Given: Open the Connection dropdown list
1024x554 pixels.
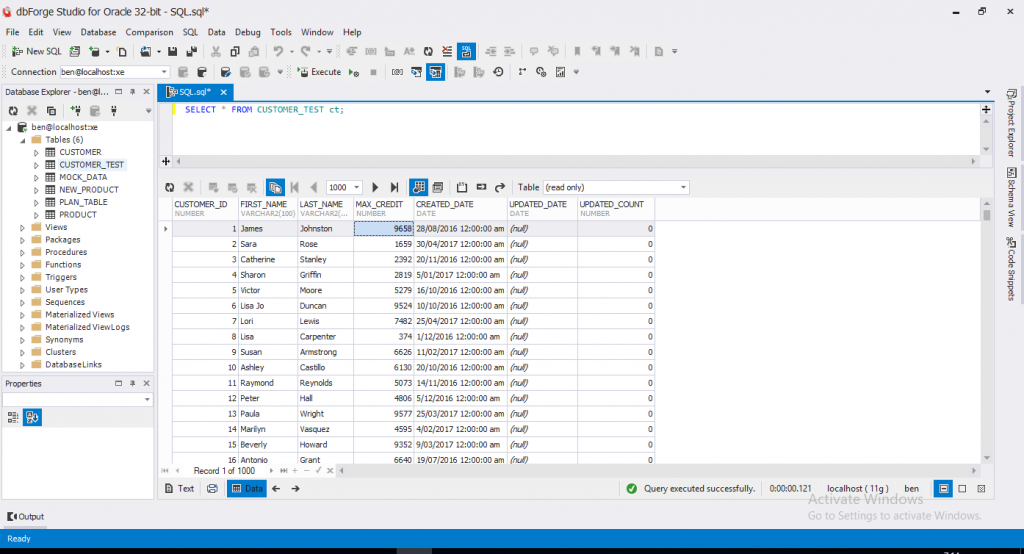Looking at the screenshot, I should point(164,72).
